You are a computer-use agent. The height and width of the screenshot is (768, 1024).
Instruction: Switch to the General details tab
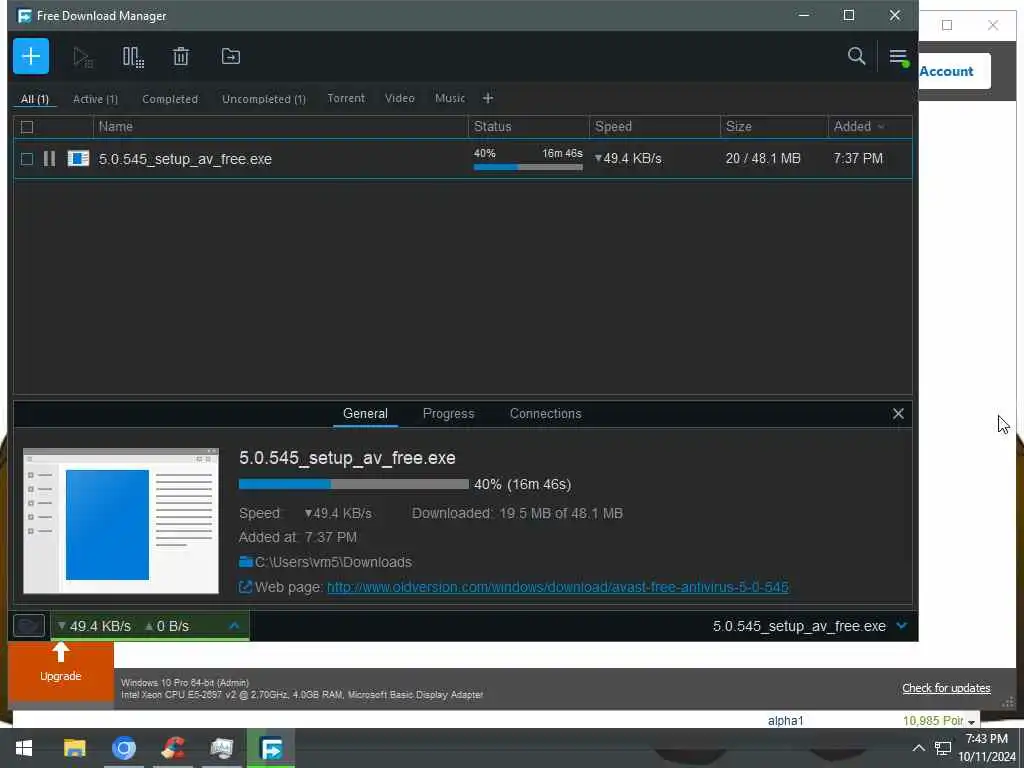point(365,413)
